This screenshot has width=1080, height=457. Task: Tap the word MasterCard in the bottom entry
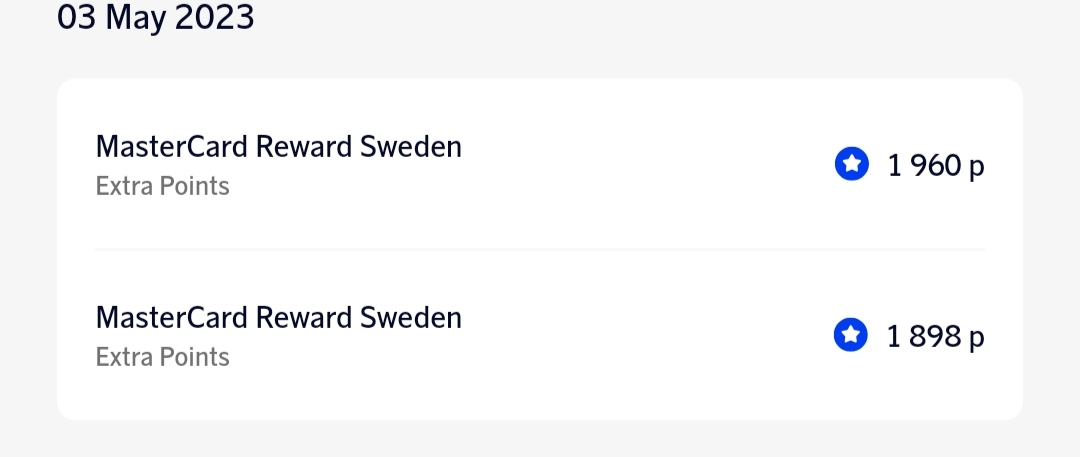(x=171, y=318)
